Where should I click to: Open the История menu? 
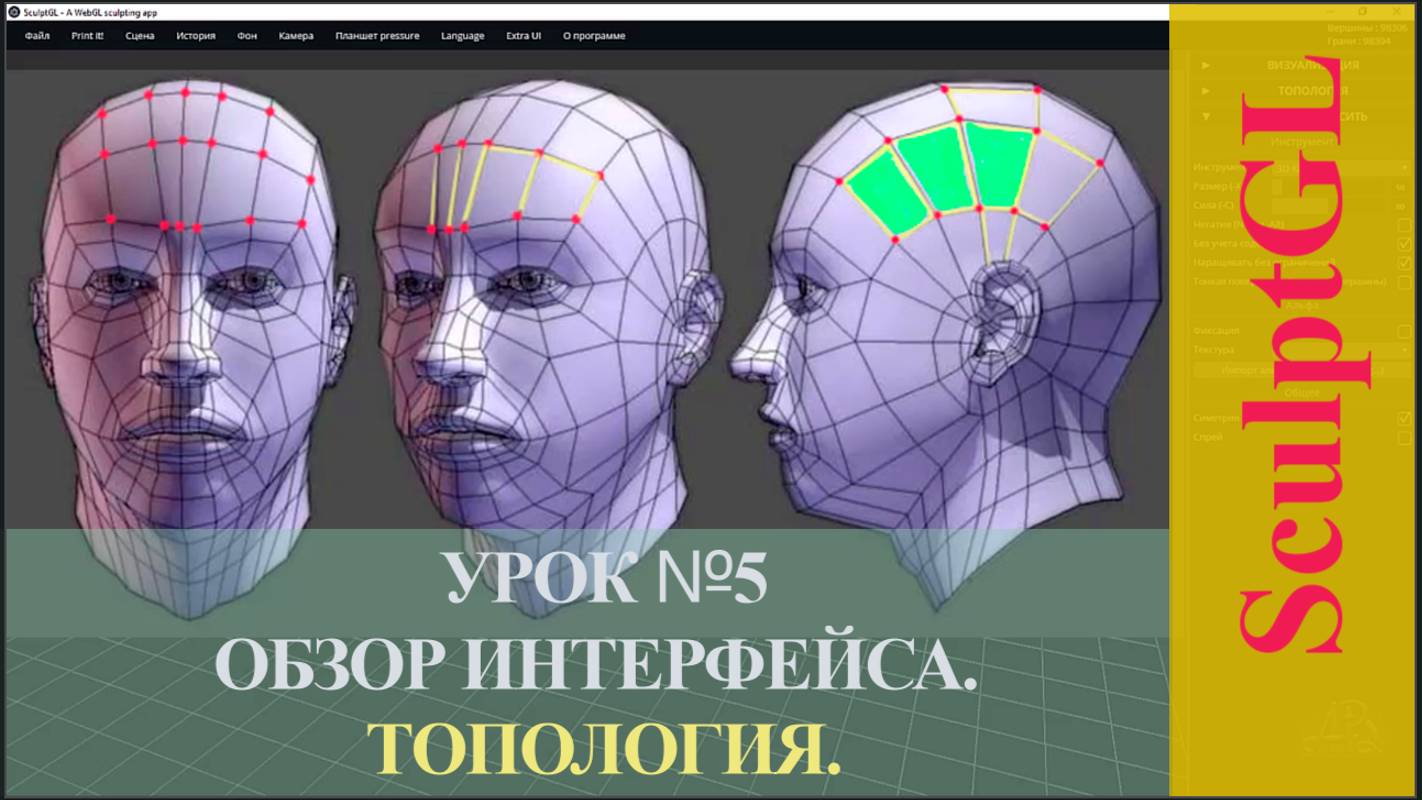click(x=196, y=36)
